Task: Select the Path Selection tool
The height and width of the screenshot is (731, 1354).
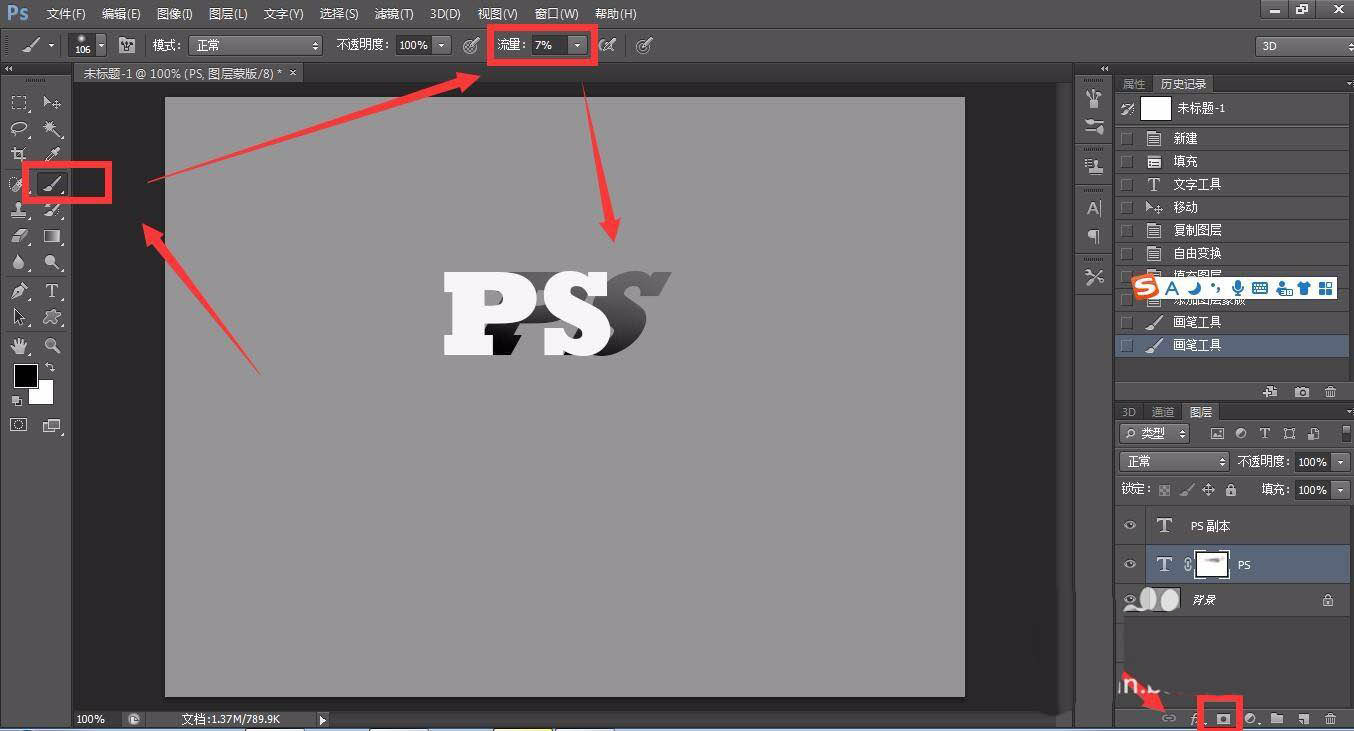Action: point(19,317)
